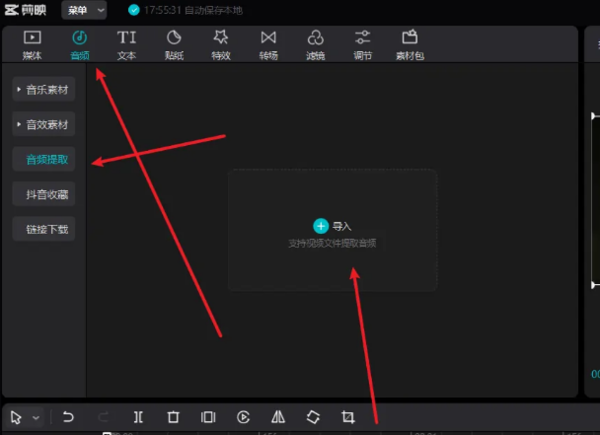This screenshot has width=600, height=435.
Task: Open the 滤镜 filters panel
Action: point(315,45)
